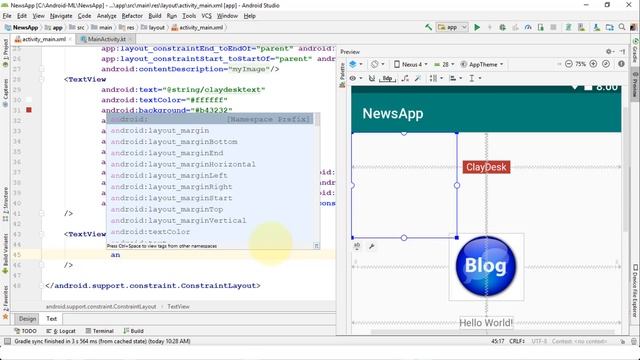
Task: Click Attach debugger to Android process icon
Action: click(x=541, y=27)
